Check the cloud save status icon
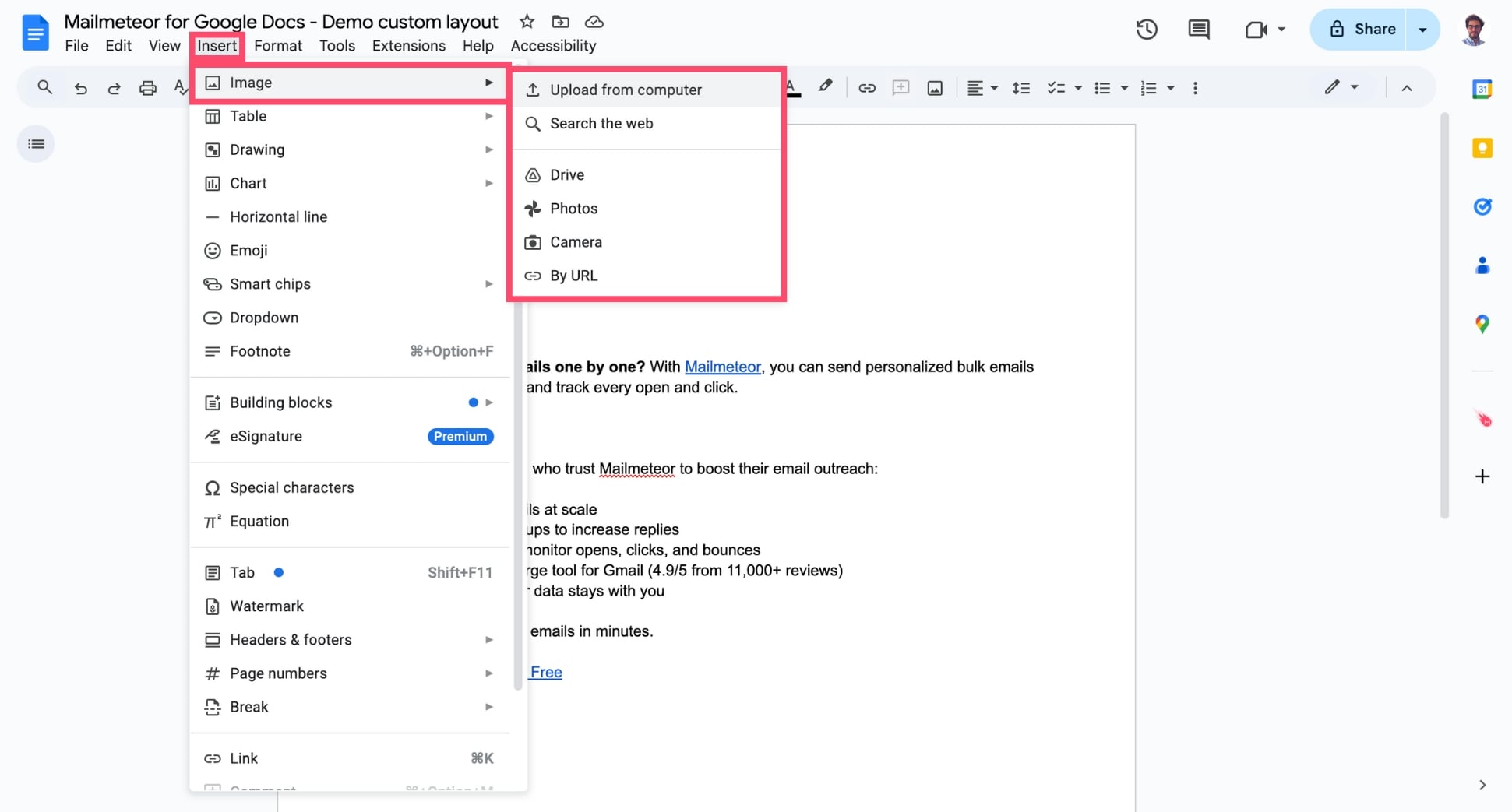Screen dimensions: 1512x812 tap(594, 22)
